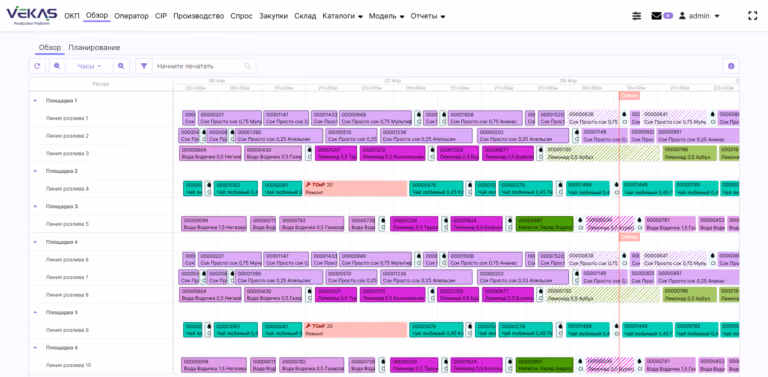Click the Сейчас marker at the timeline top
Screen dimensions: 768x377
click(629, 96)
